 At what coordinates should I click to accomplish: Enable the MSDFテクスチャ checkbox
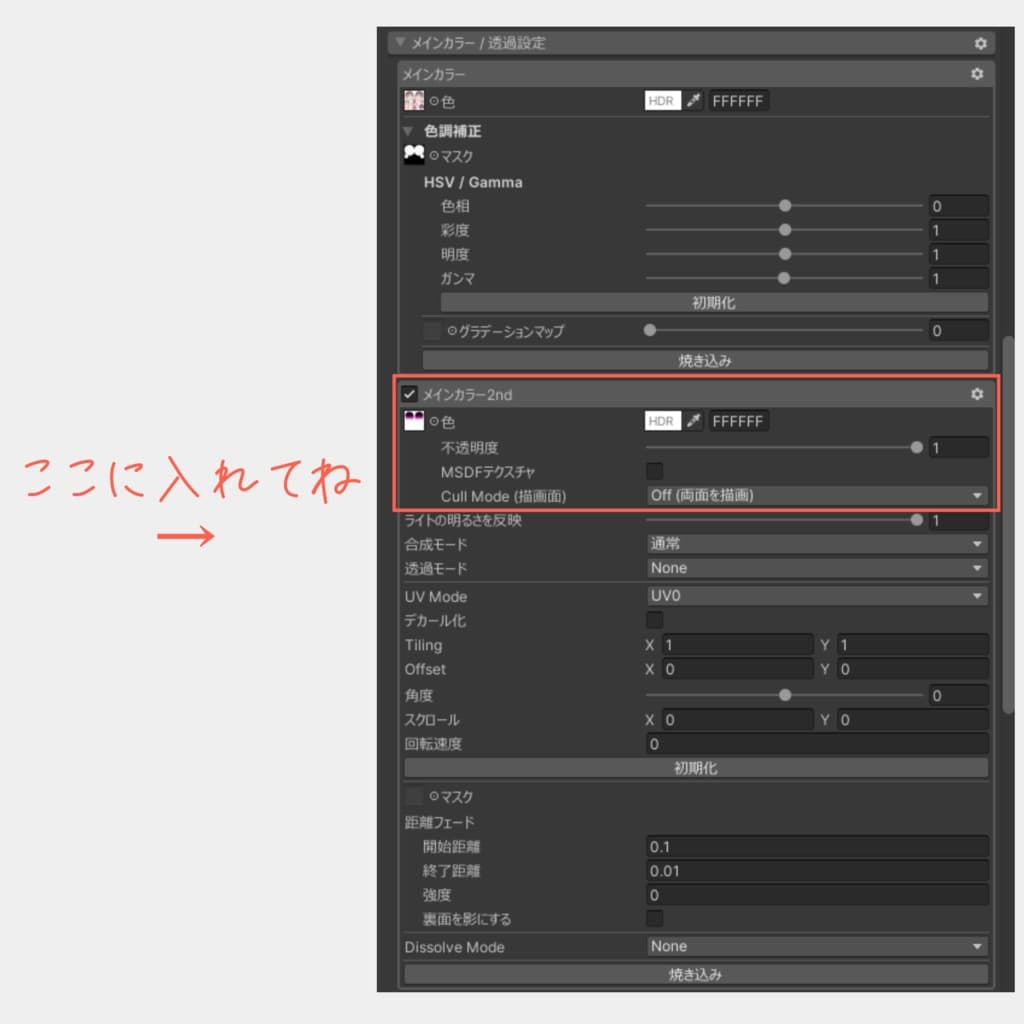pos(655,470)
